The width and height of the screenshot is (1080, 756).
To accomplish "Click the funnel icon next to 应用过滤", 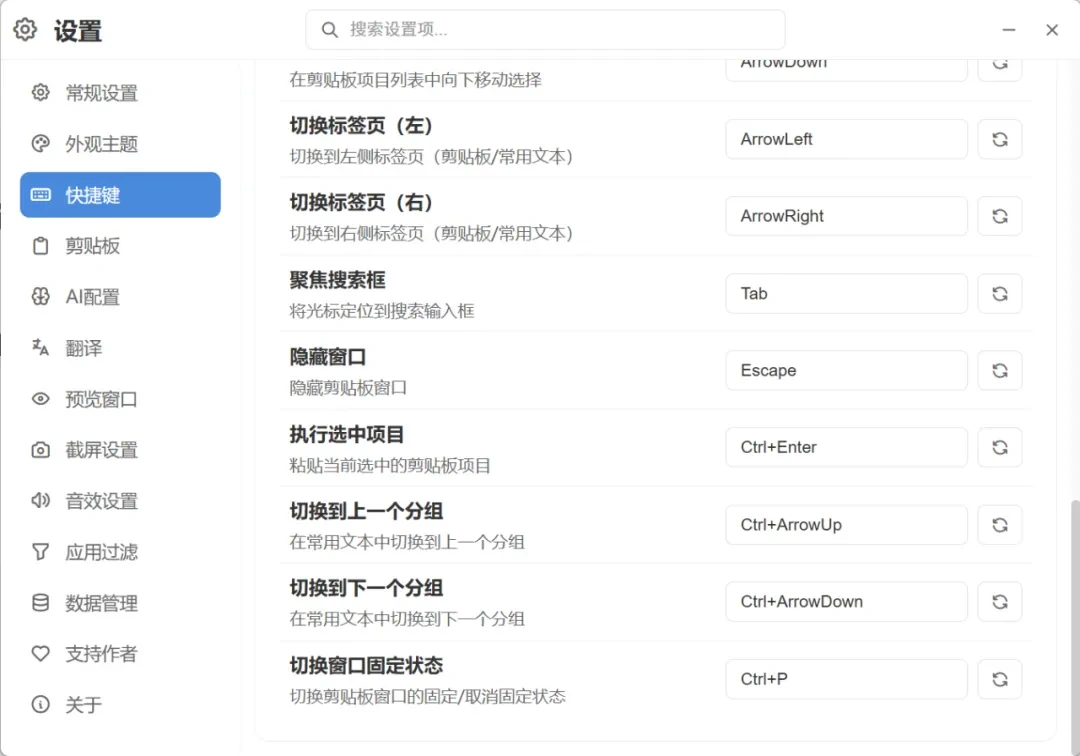I will [x=41, y=552].
